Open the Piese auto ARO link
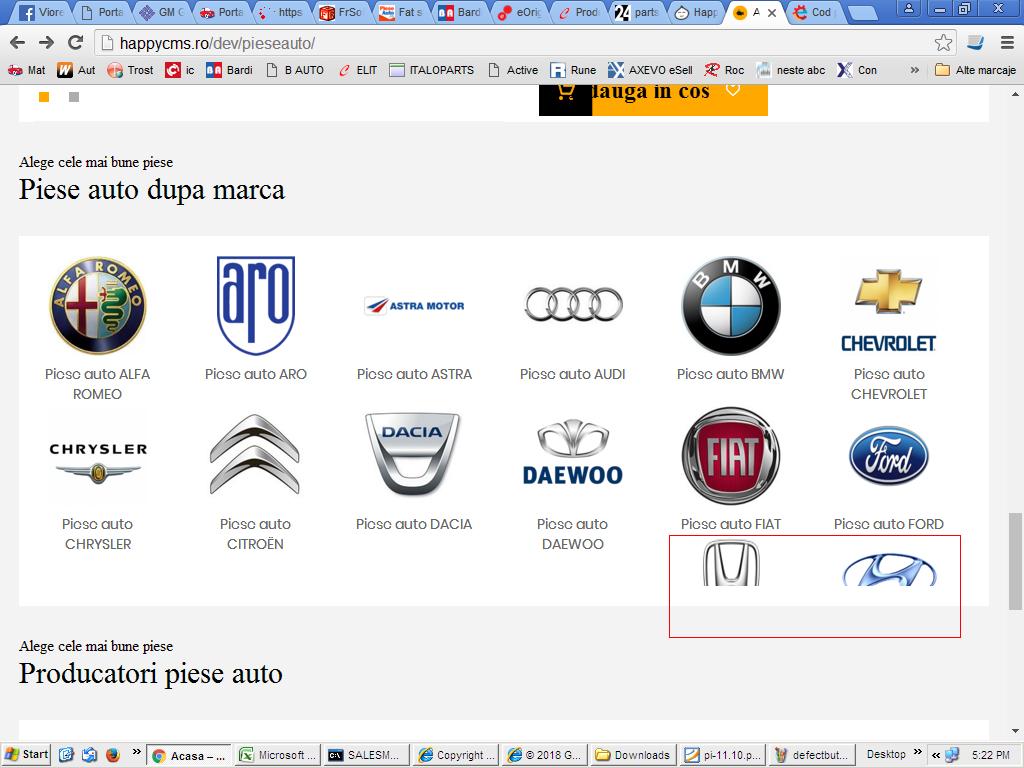Image resolution: width=1024 pixels, height=768 pixels. (x=256, y=374)
